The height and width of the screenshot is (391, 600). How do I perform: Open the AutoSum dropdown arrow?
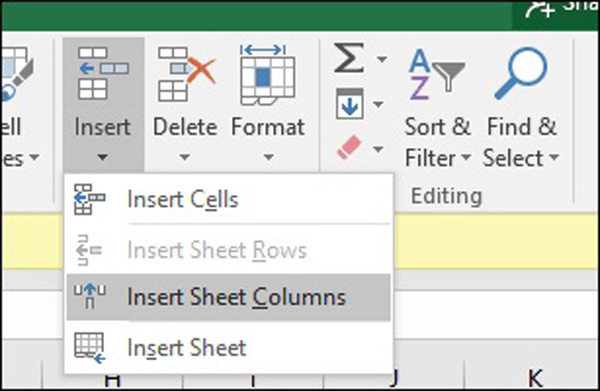pos(382,59)
